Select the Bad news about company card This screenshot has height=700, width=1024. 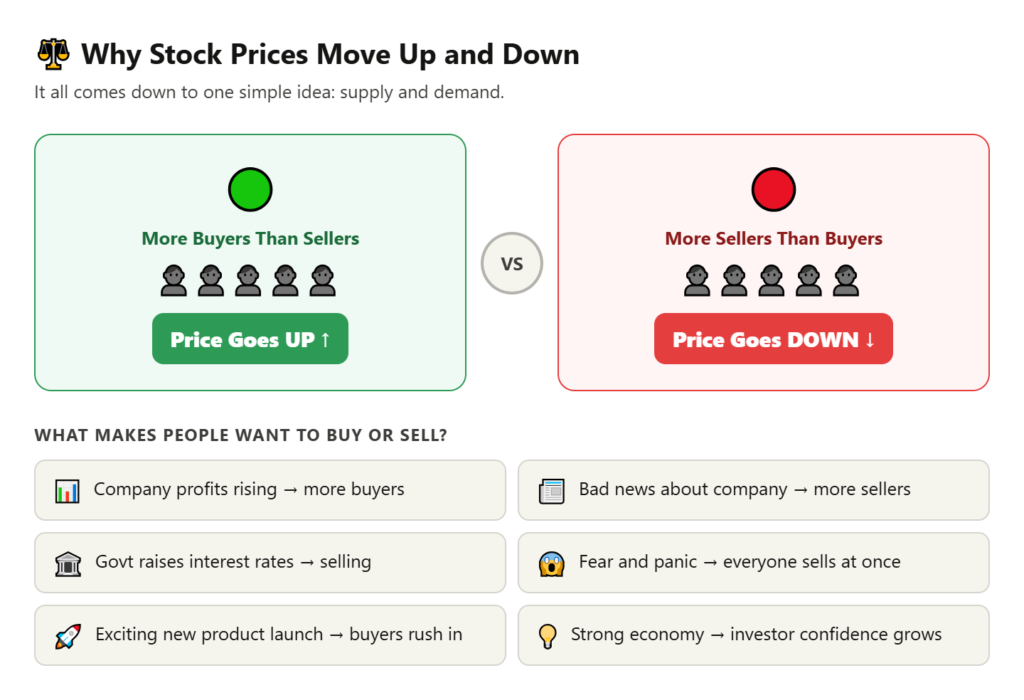click(x=753, y=490)
